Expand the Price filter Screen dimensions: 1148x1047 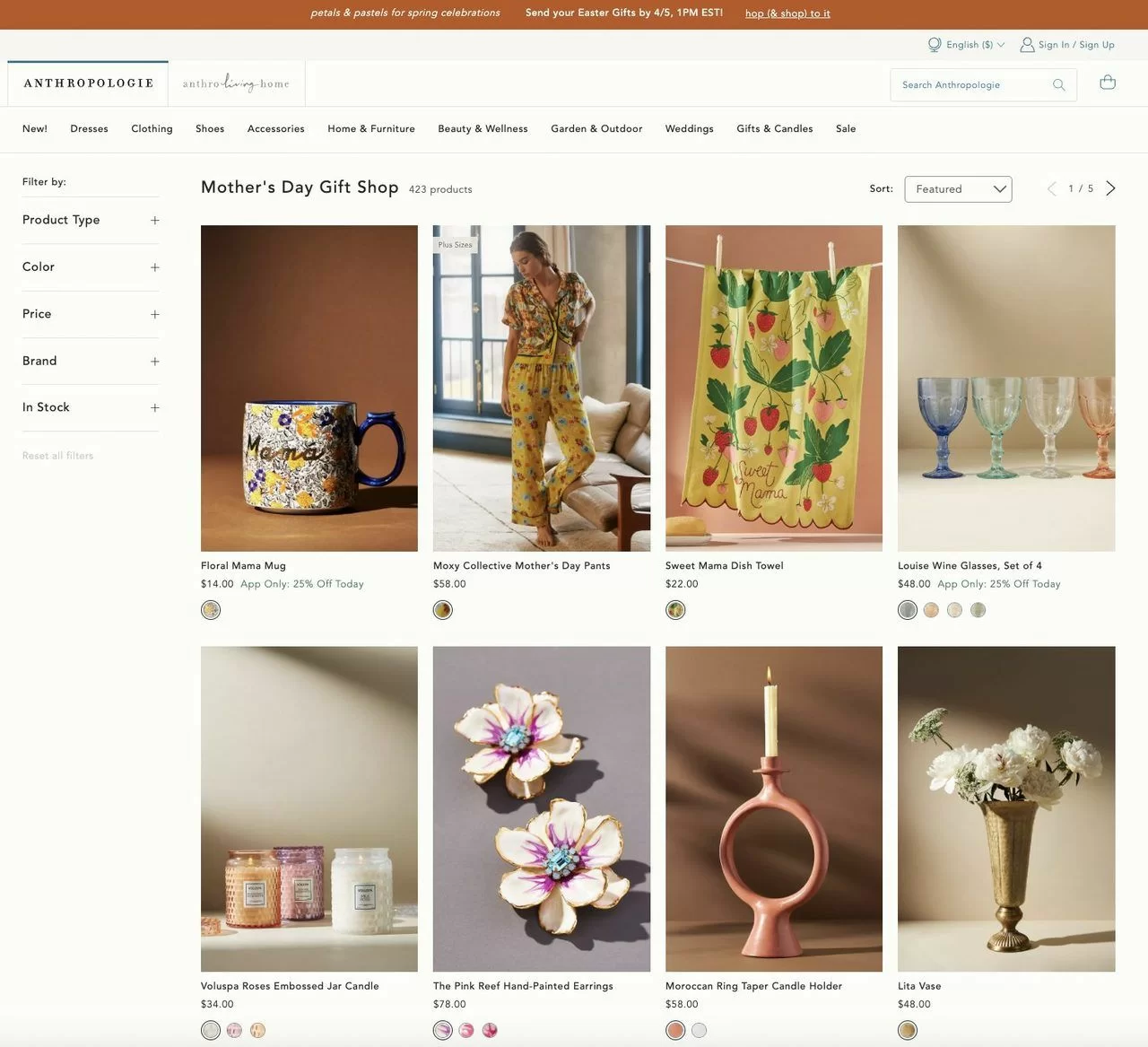coord(91,314)
